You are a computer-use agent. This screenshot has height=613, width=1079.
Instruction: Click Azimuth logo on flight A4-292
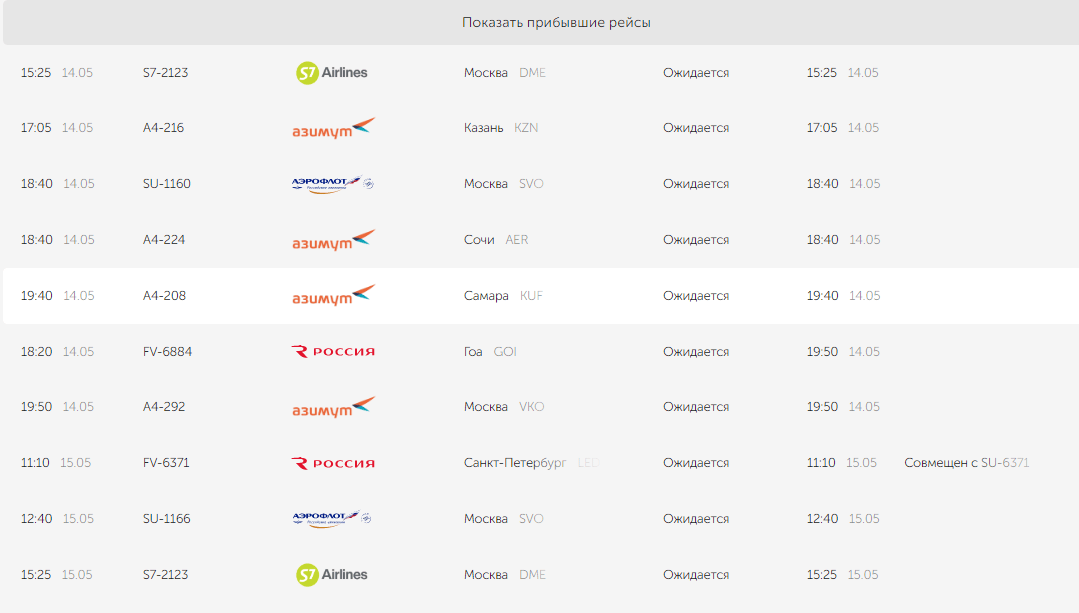(x=334, y=407)
